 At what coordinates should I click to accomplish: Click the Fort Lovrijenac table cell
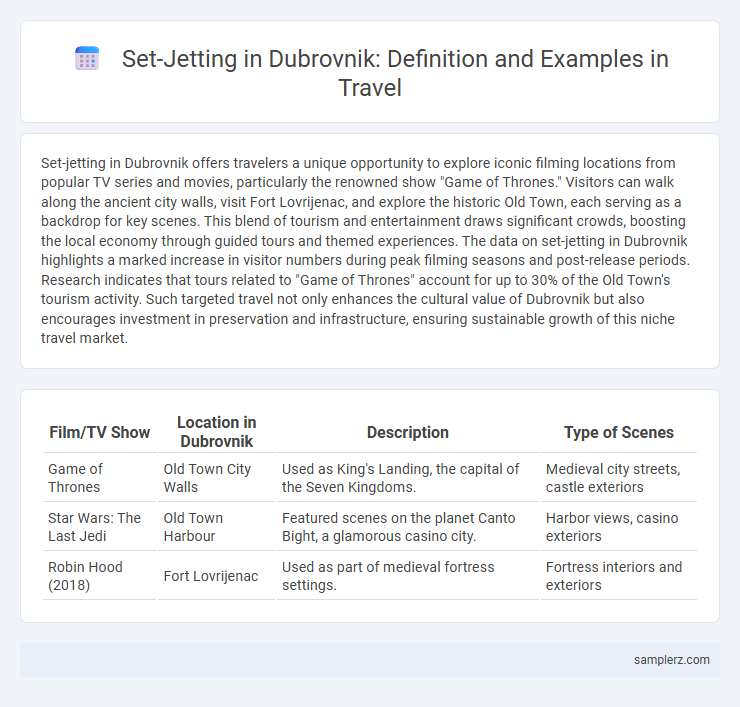coord(216,576)
